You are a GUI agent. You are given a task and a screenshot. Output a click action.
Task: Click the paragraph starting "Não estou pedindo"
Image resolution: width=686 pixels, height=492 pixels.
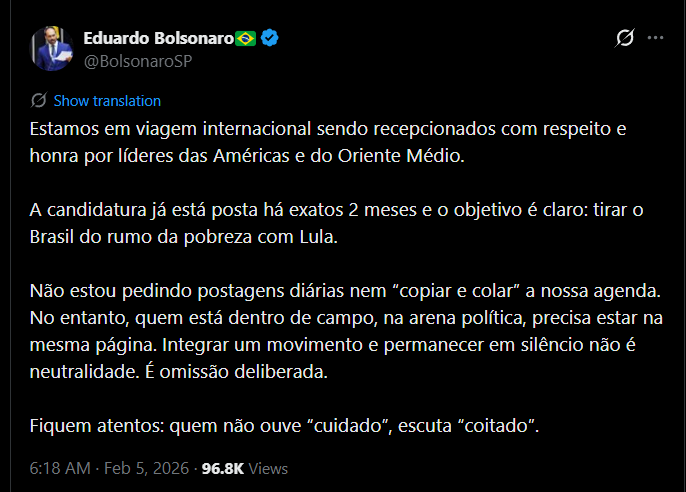[x=344, y=331]
